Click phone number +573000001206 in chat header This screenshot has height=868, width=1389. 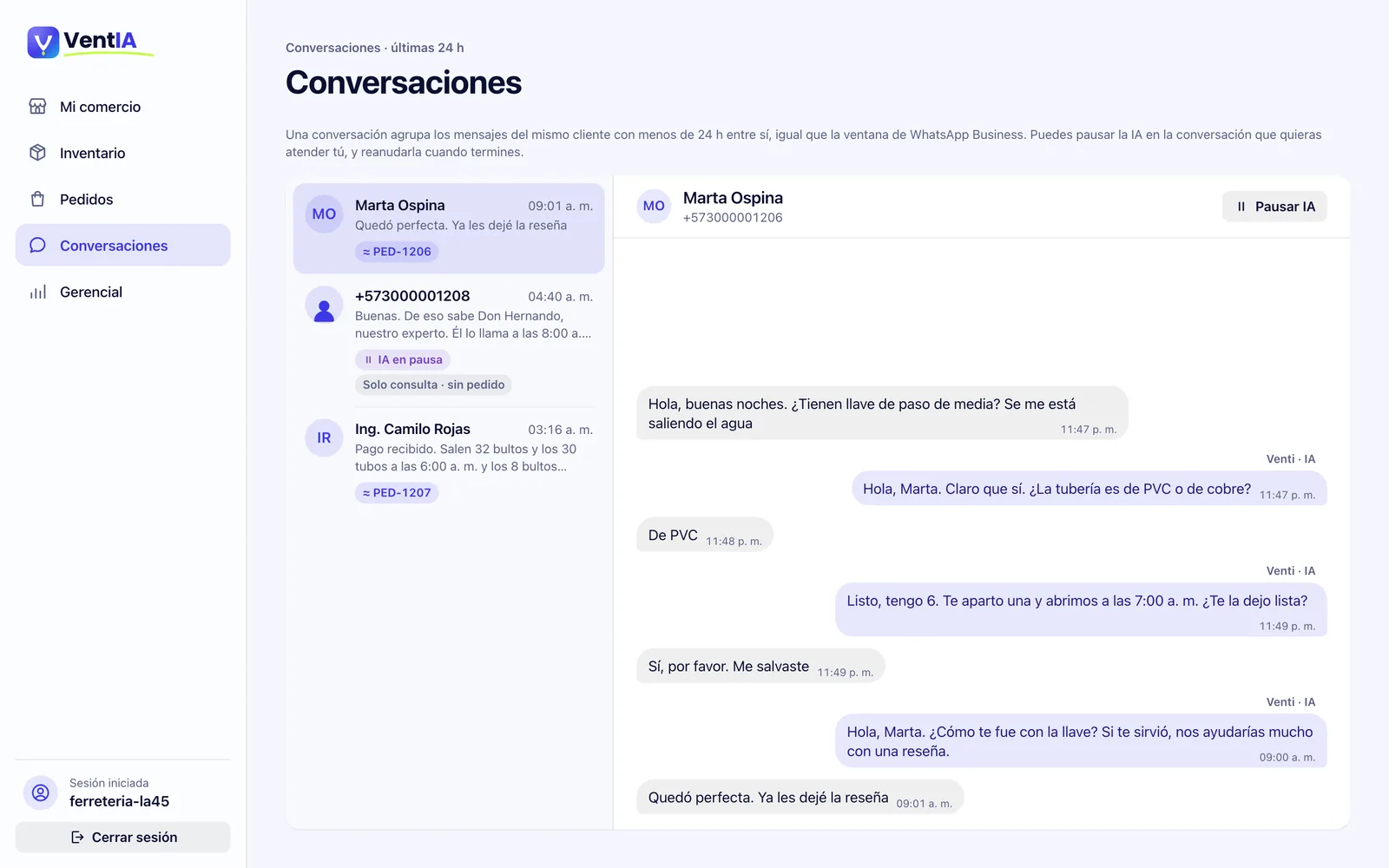[733, 218]
